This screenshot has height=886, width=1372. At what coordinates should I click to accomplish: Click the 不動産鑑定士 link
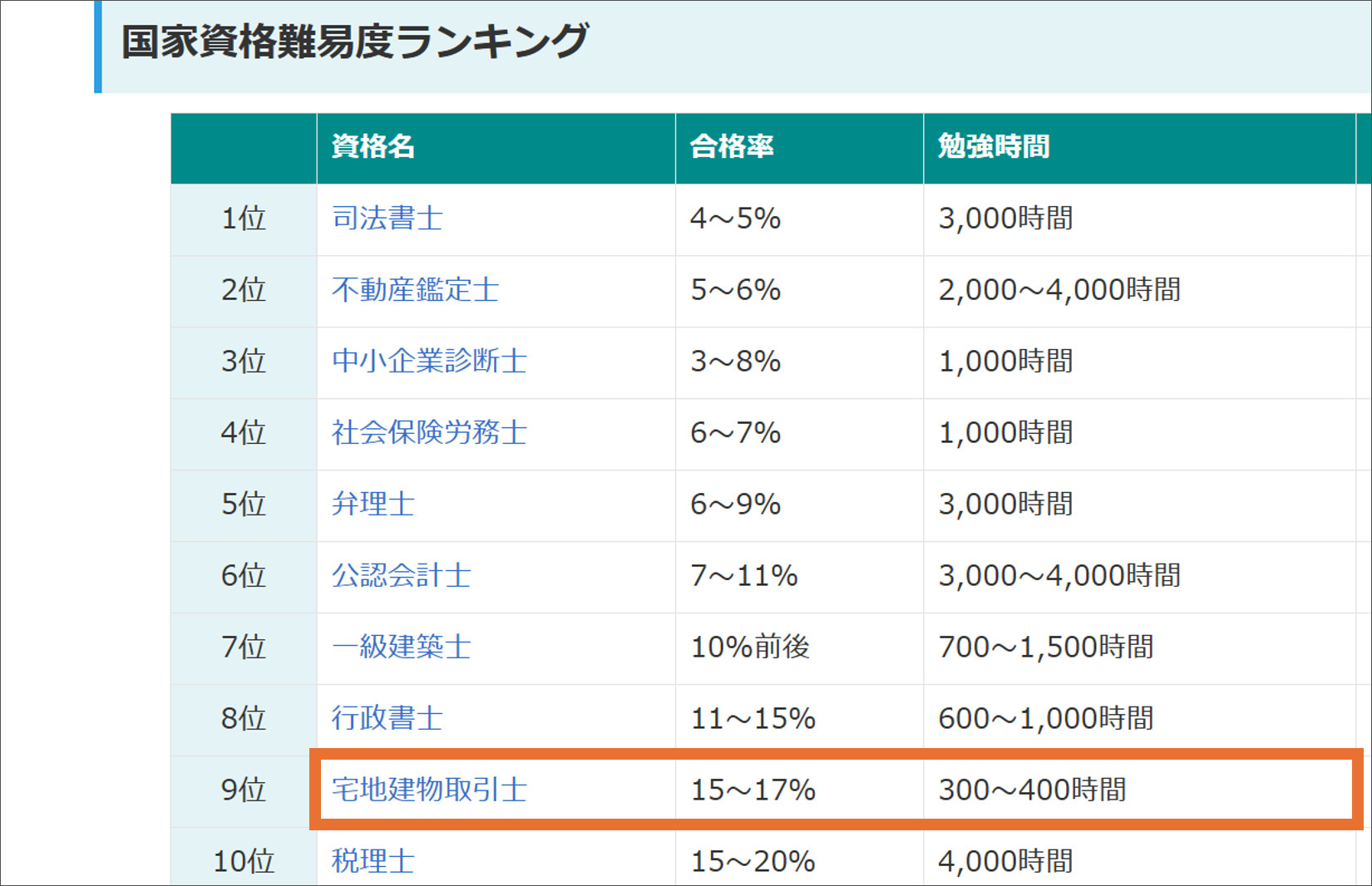point(415,290)
